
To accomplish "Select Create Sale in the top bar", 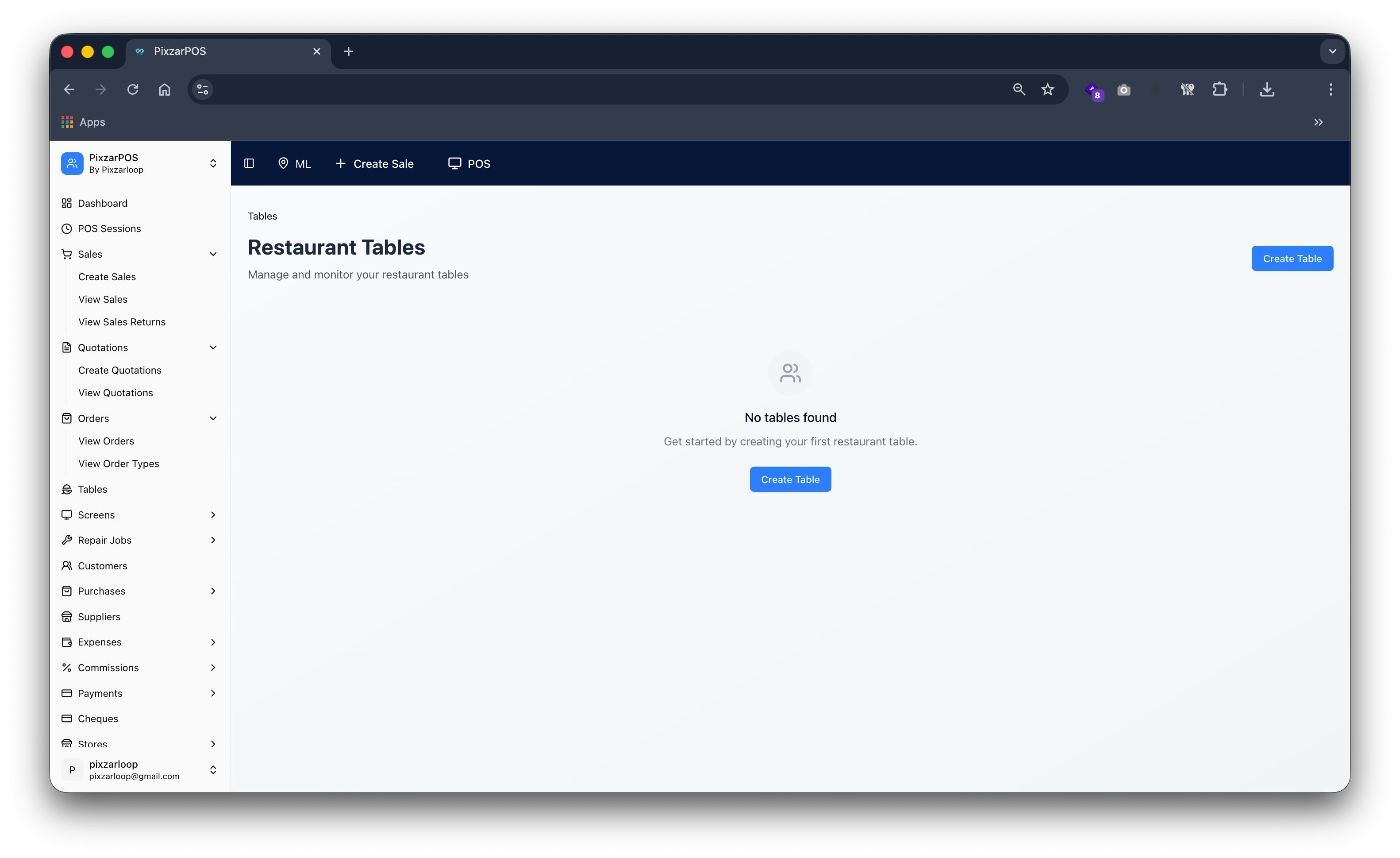I will (x=375, y=163).
